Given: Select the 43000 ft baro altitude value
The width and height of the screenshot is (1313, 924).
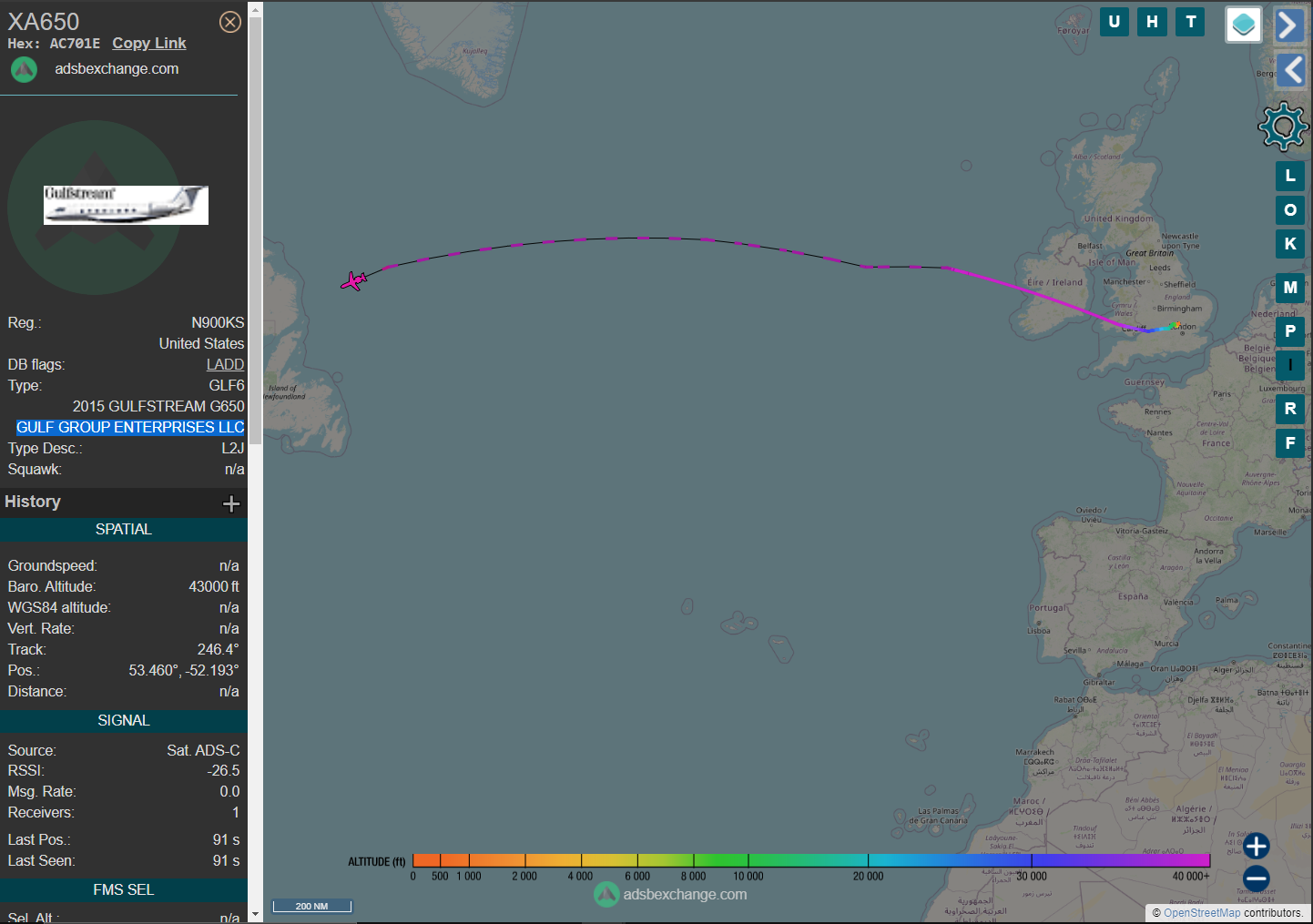Looking at the screenshot, I should pos(214,586).
